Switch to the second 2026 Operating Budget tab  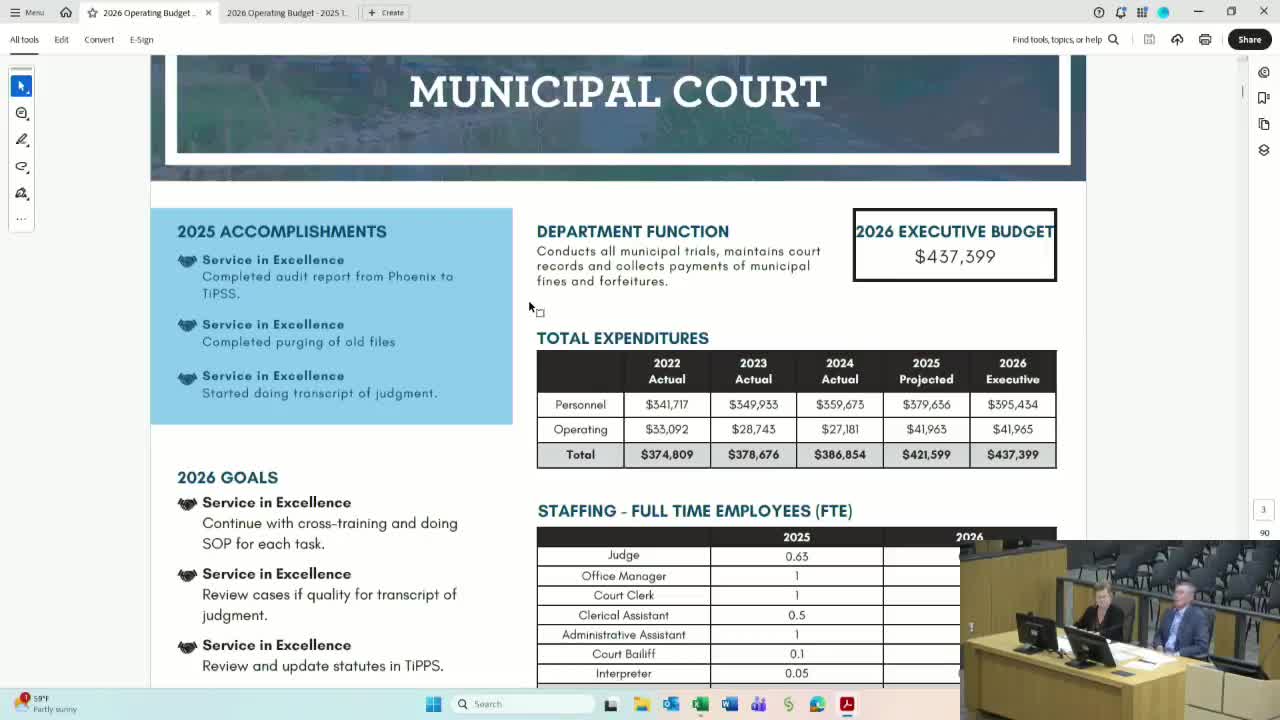(286, 13)
